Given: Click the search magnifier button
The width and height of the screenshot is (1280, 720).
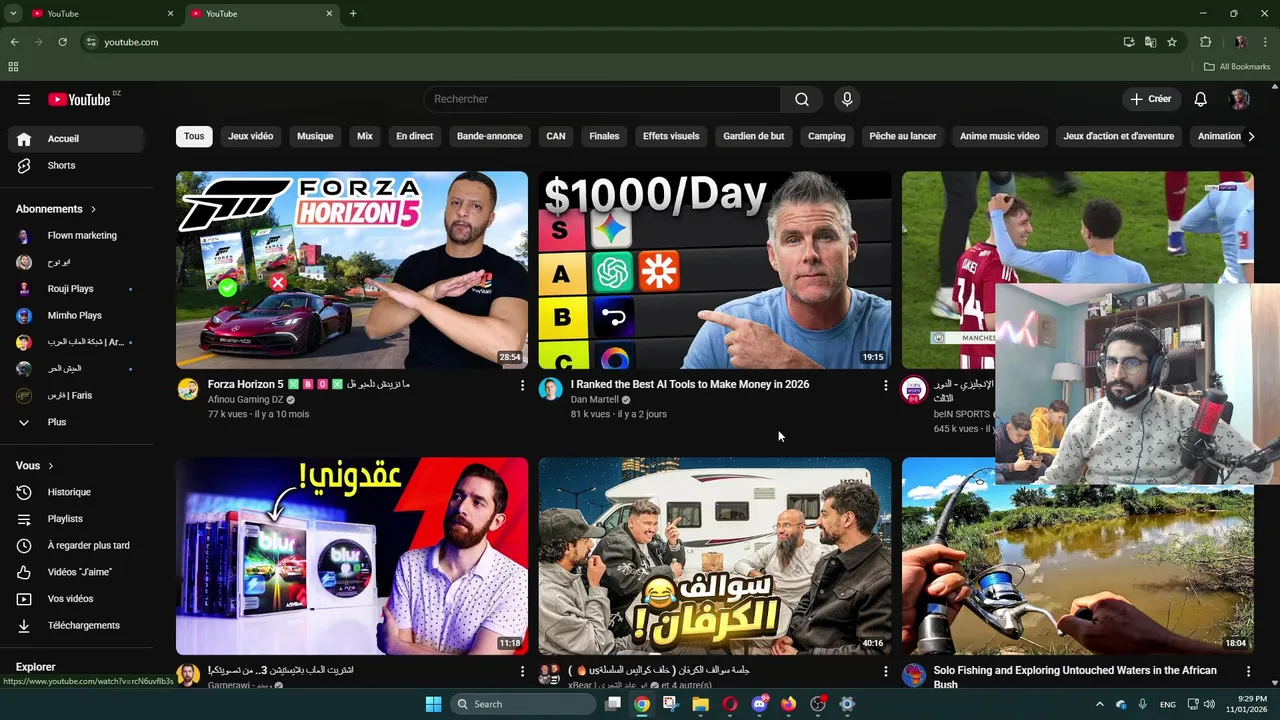Looking at the screenshot, I should coord(802,99).
